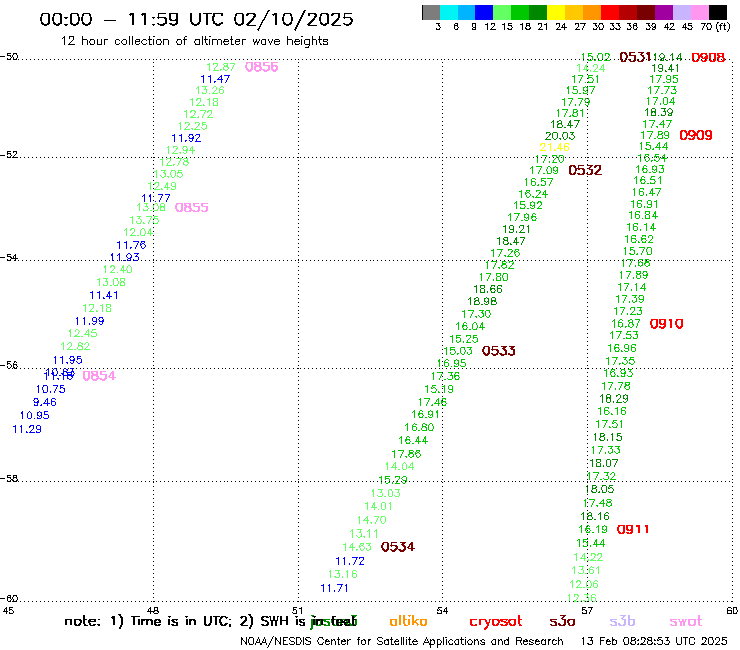The width and height of the screenshot is (740, 650).
Task: Click the wave height value 16.87
Action: [x=626, y=324]
